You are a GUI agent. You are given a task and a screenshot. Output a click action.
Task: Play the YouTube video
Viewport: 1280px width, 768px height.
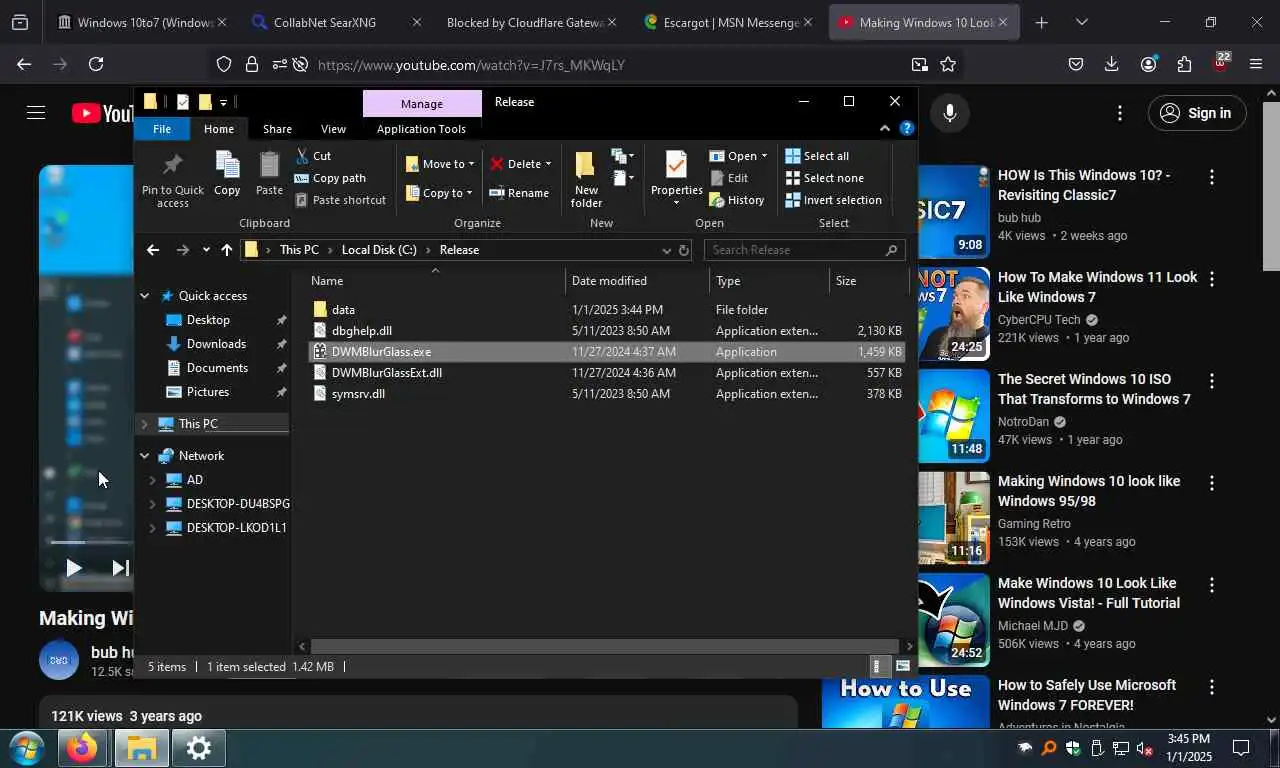[73, 568]
